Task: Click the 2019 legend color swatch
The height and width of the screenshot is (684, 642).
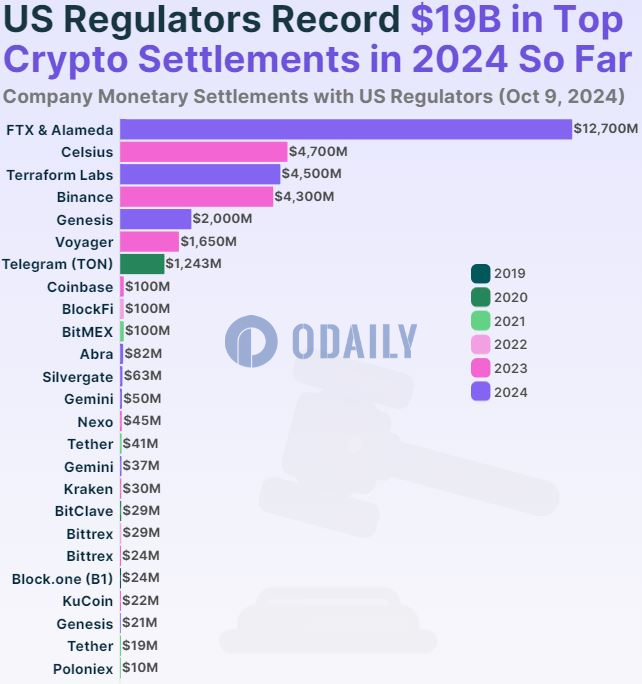Action: [480, 273]
